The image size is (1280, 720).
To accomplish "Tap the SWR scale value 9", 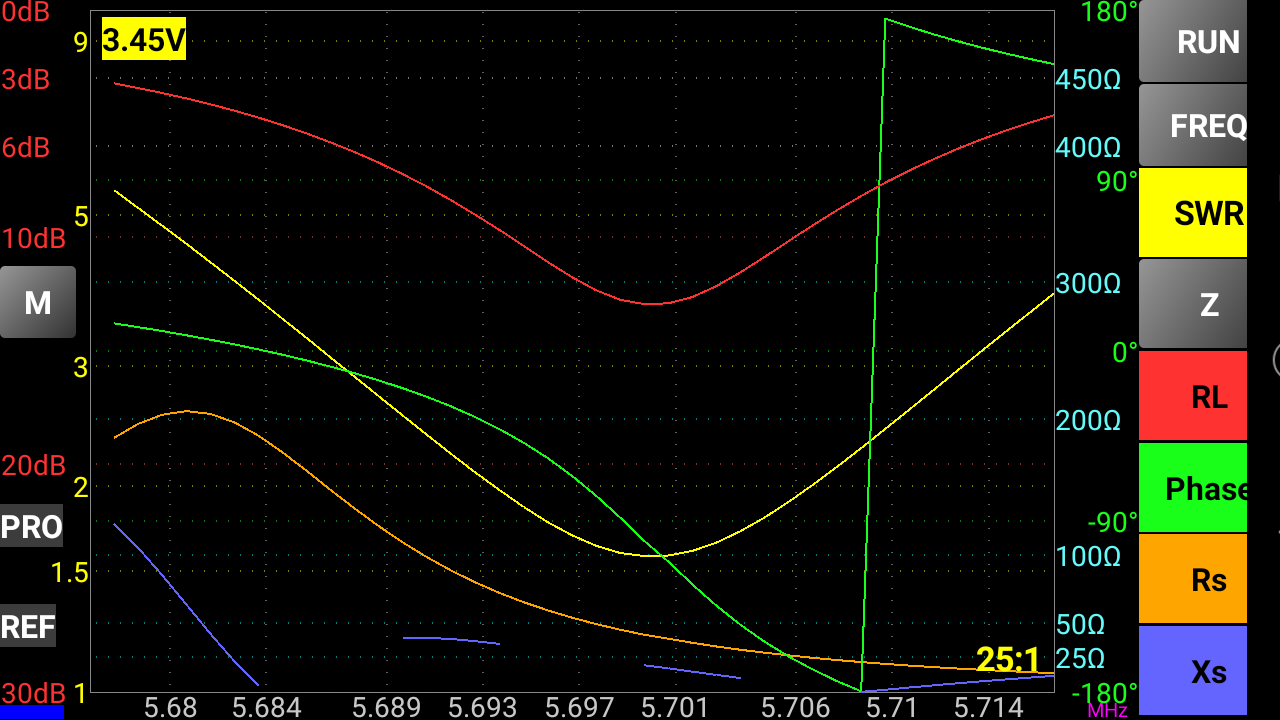I will click(81, 41).
